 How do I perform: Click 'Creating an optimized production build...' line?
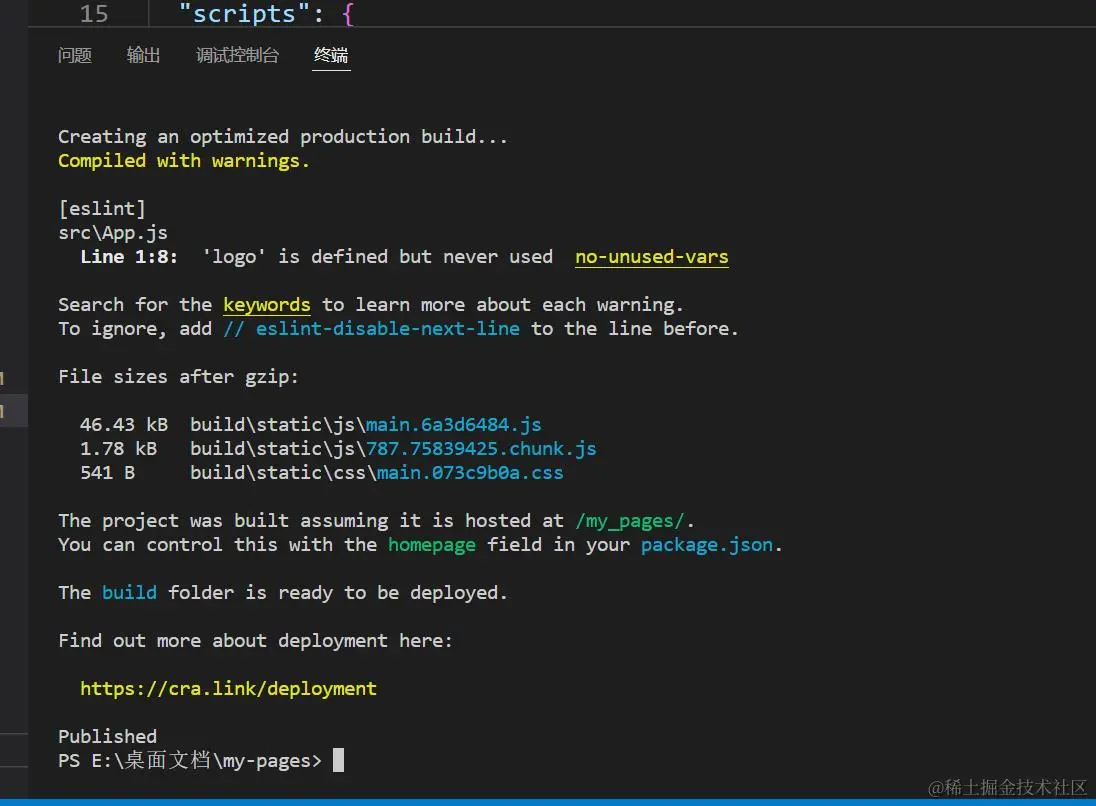(282, 136)
